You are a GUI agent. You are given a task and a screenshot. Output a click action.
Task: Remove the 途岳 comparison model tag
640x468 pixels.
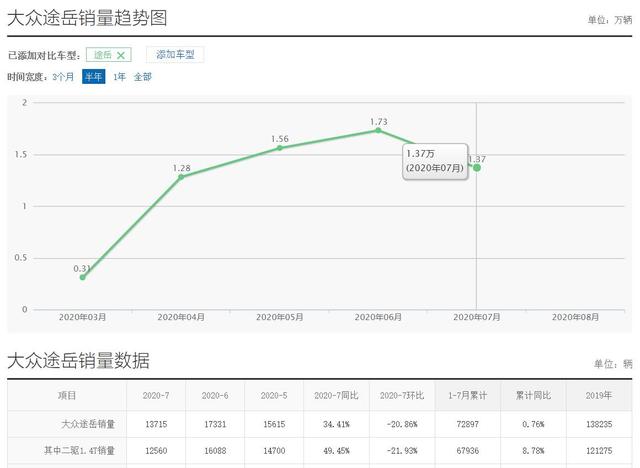pos(120,55)
